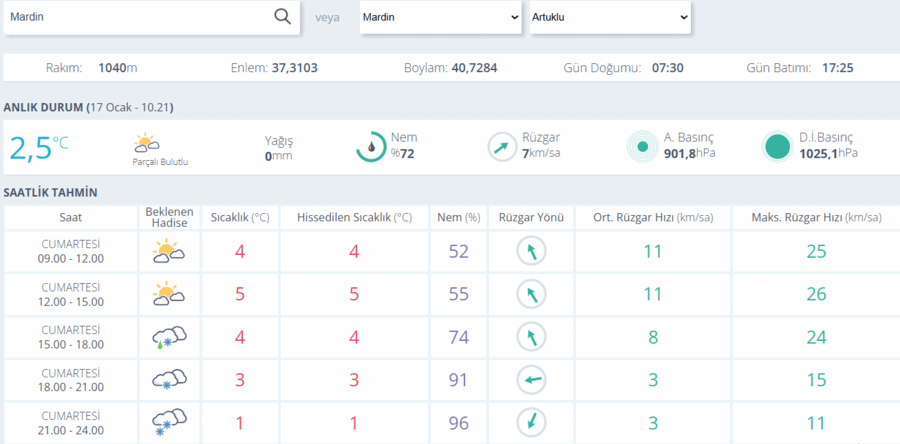Click the 21.00 - 24.00 snow cloud icon
The image size is (900, 444).
point(169,423)
